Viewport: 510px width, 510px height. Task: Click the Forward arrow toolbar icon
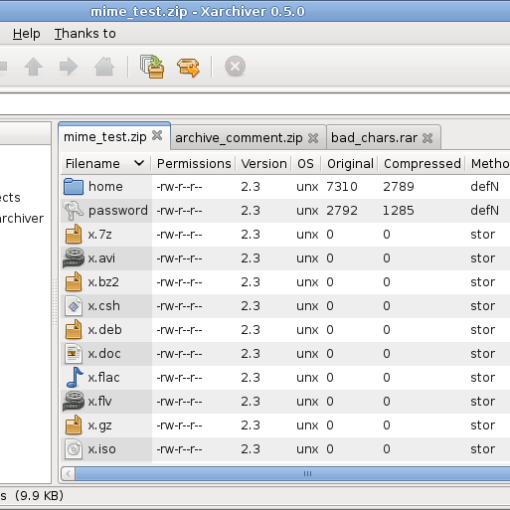[69, 66]
